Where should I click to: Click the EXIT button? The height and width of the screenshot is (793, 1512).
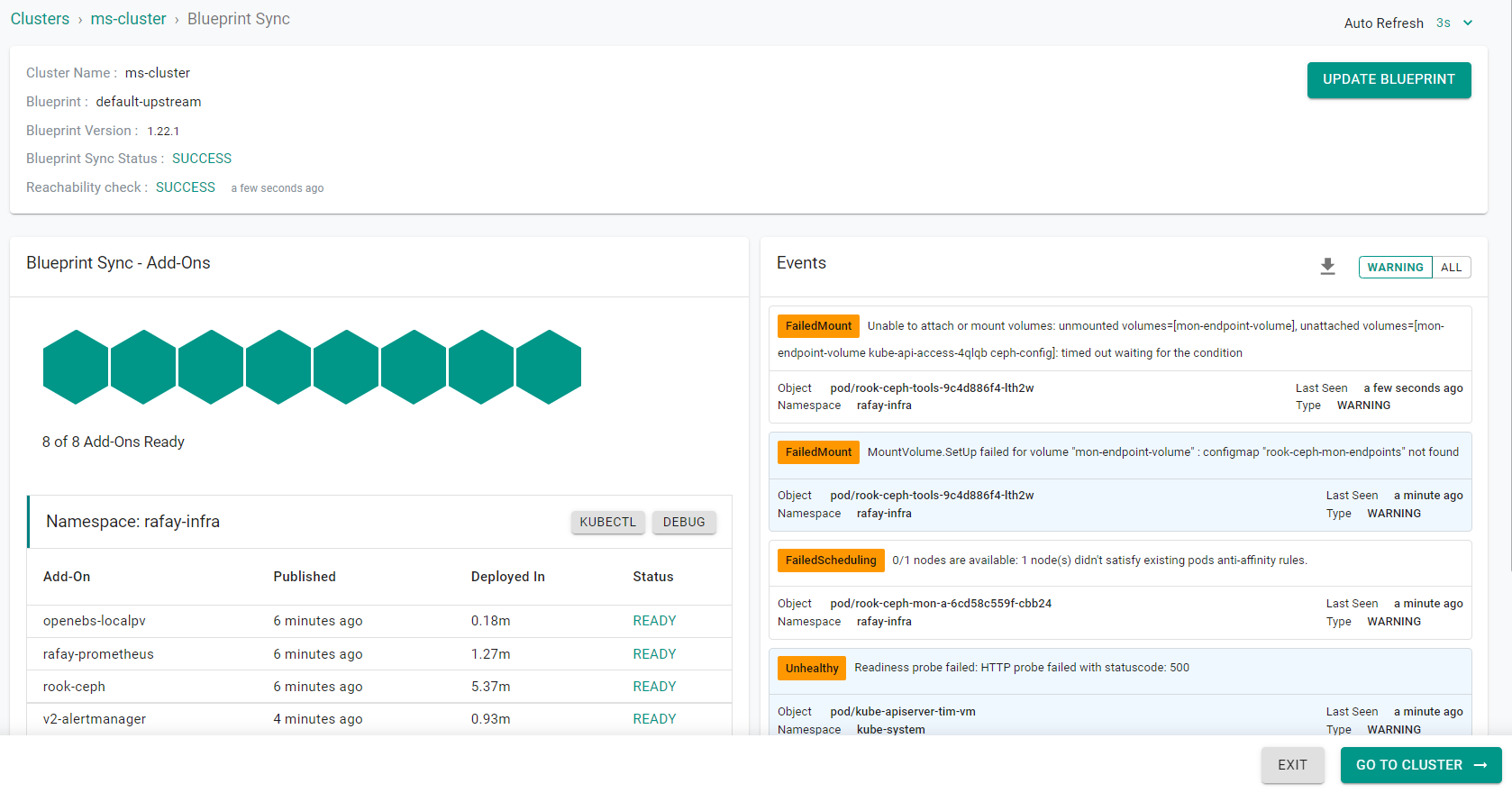tap(1292, 765)
